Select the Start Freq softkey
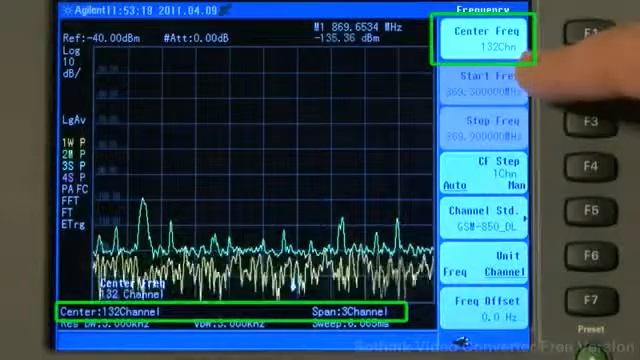 483,84
